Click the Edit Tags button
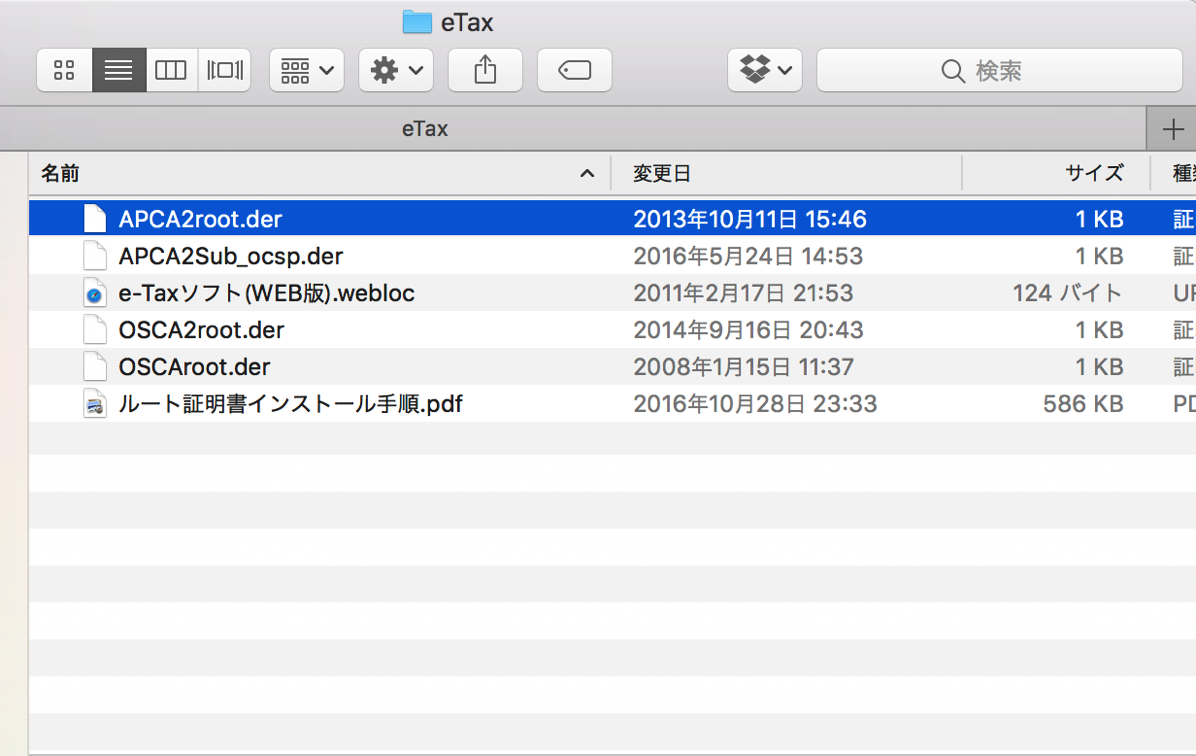Viewport: 1196px width, 756px height. tap(574, 70)
